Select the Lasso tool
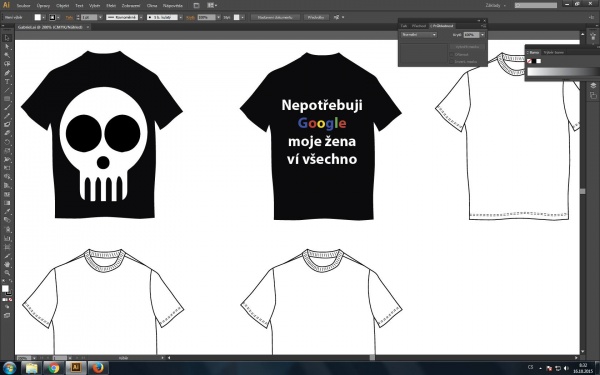Viewport: 600px width, 375px height. 7,64
